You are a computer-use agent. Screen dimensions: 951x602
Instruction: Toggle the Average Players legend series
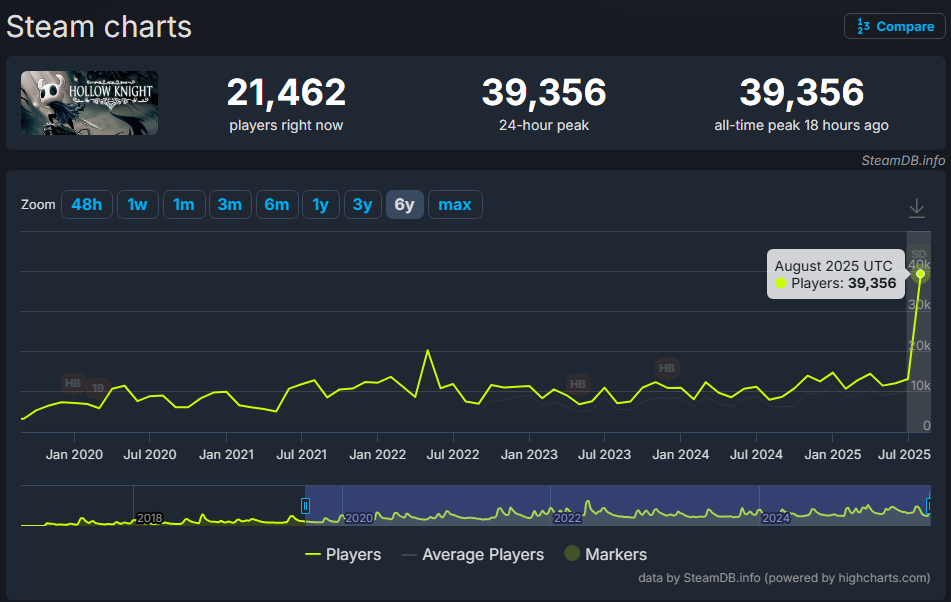point(472,554)
